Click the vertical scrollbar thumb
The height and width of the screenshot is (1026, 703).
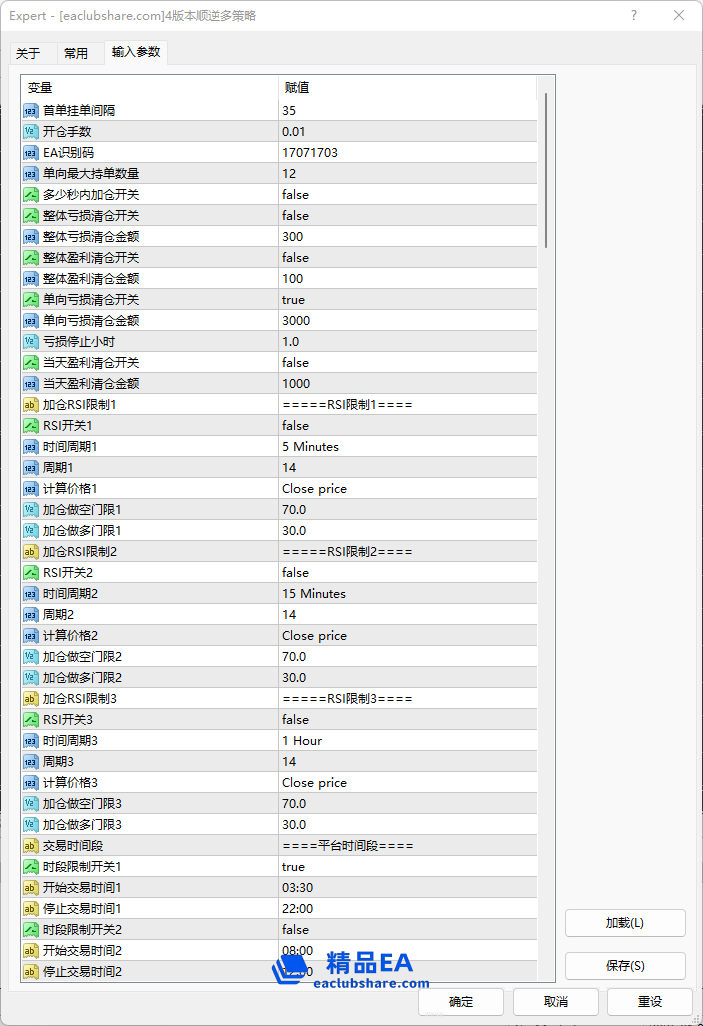[x=546, y=170]
